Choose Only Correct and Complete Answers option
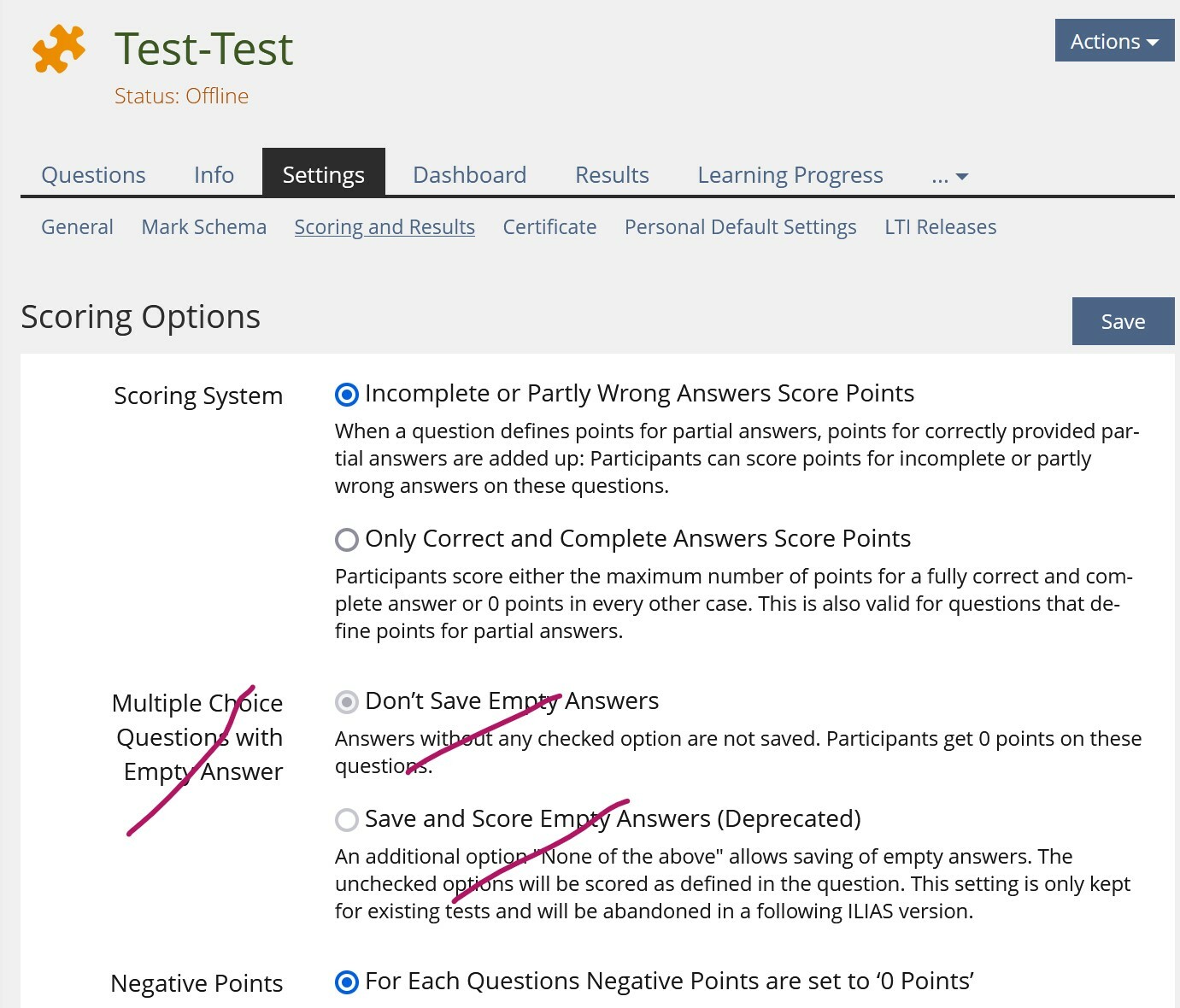Image resolution: width=1180 pixels, height=1008 pixels. (347, 540)
